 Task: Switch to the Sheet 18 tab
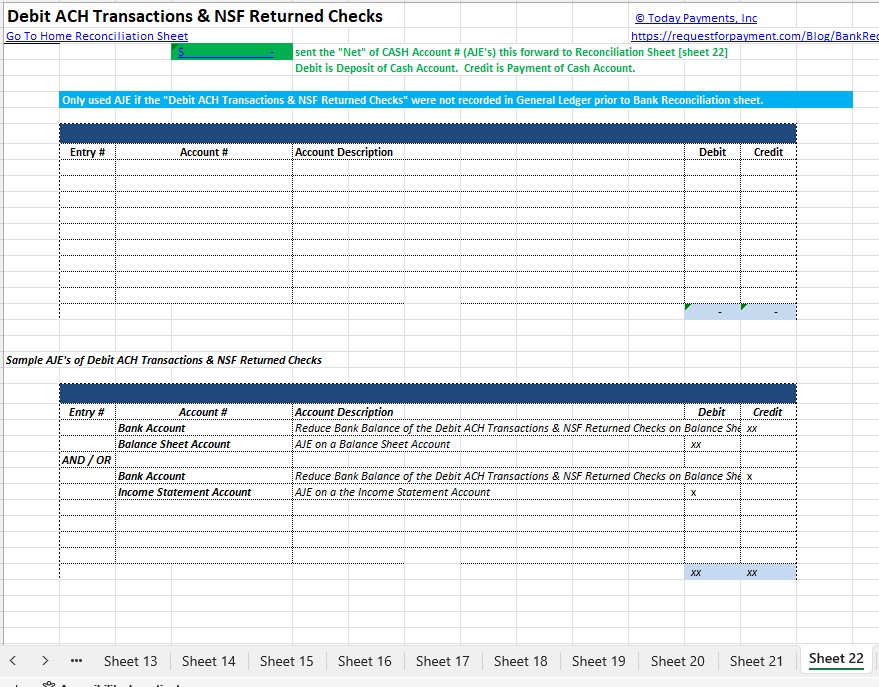520,661
